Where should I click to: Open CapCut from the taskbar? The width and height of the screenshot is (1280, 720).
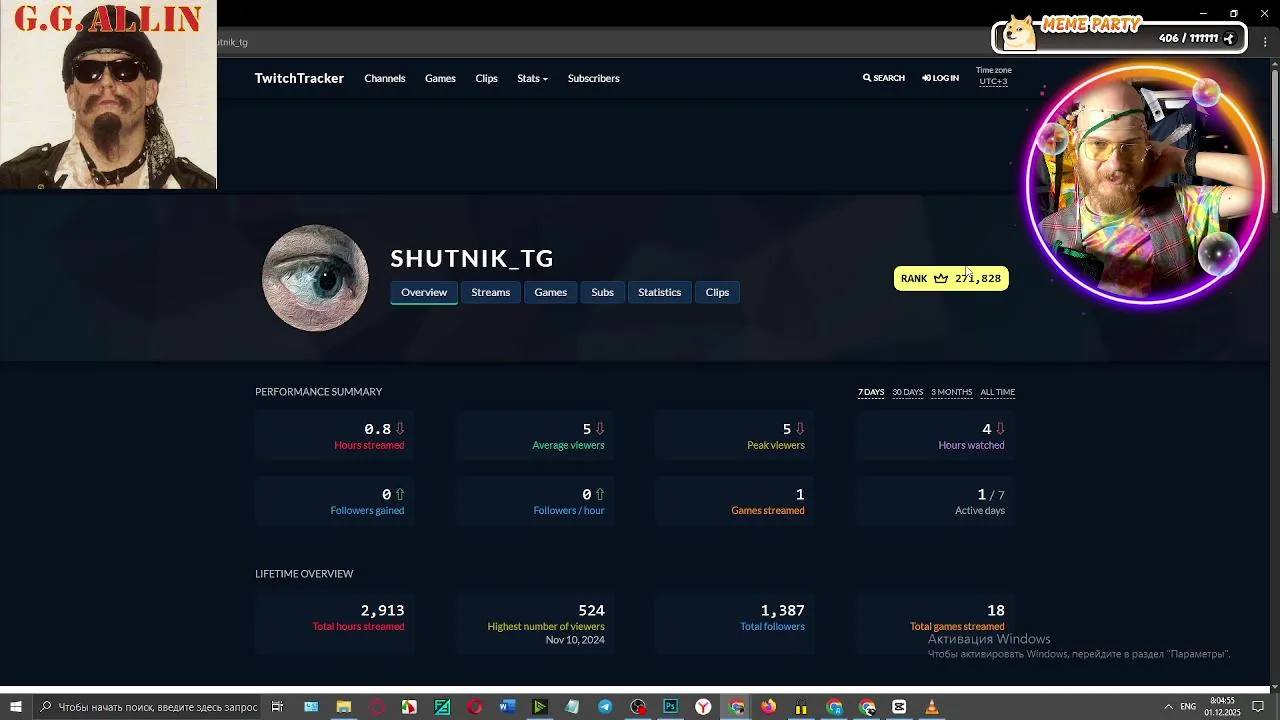(x=899, y=707)
